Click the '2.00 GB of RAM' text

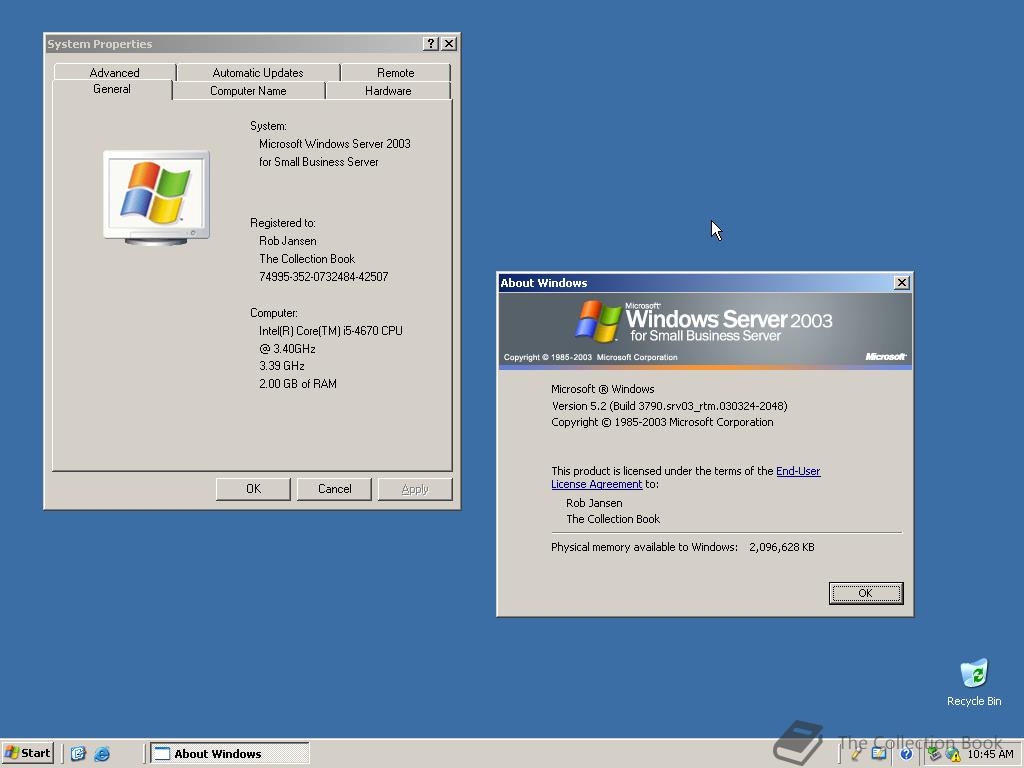[x=298, y=384]
